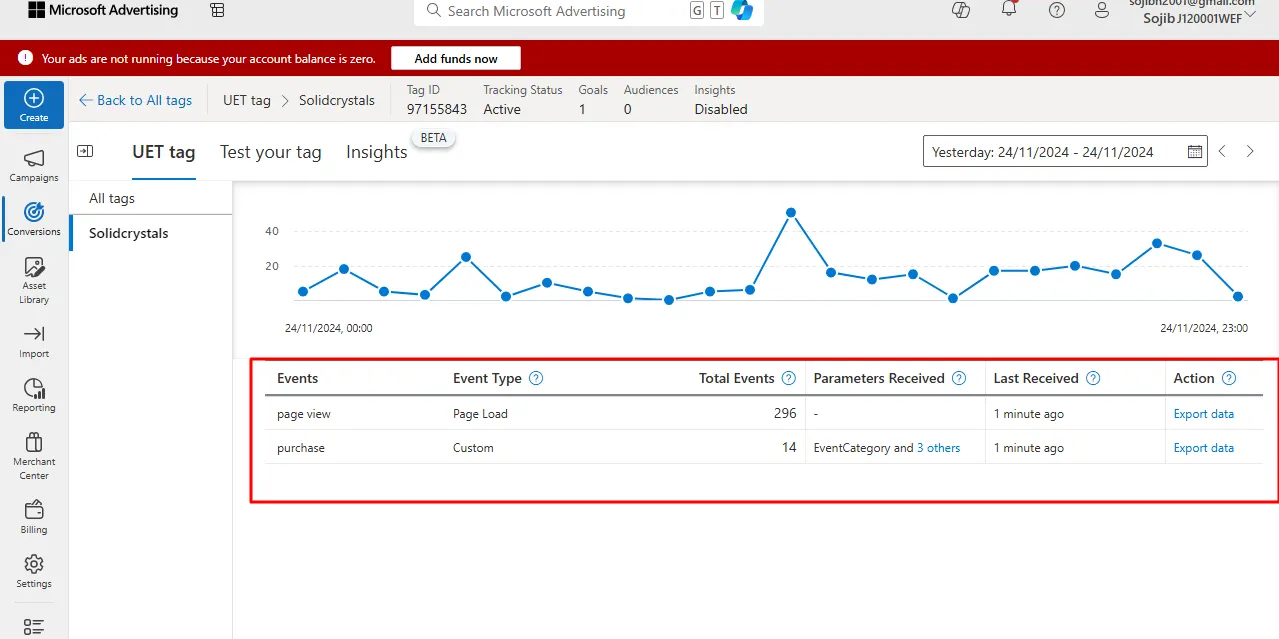
Task: Expand the account dropdown chevron
Action: (x=1250, y=14)
